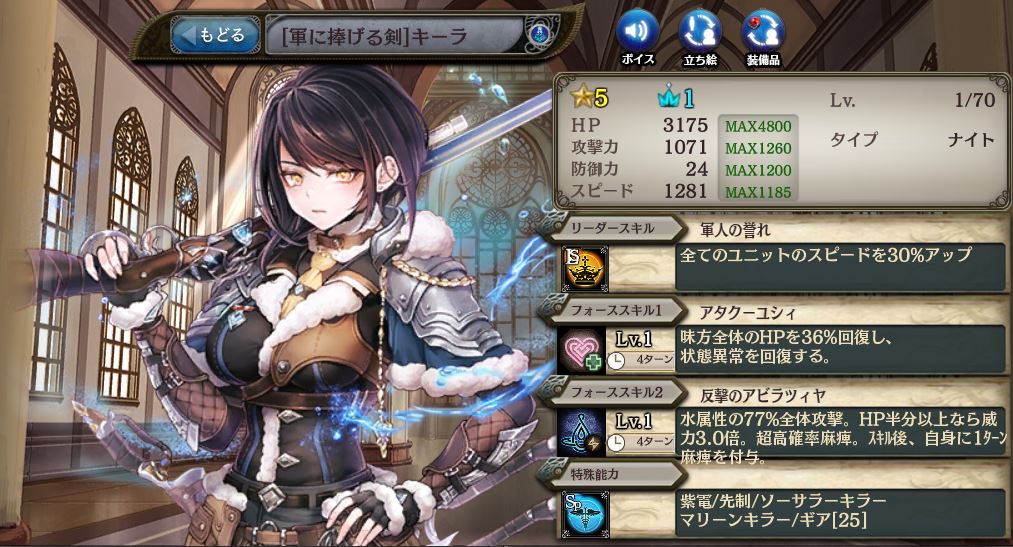Click the MAX4800 HP stat value

click(758, 126)
